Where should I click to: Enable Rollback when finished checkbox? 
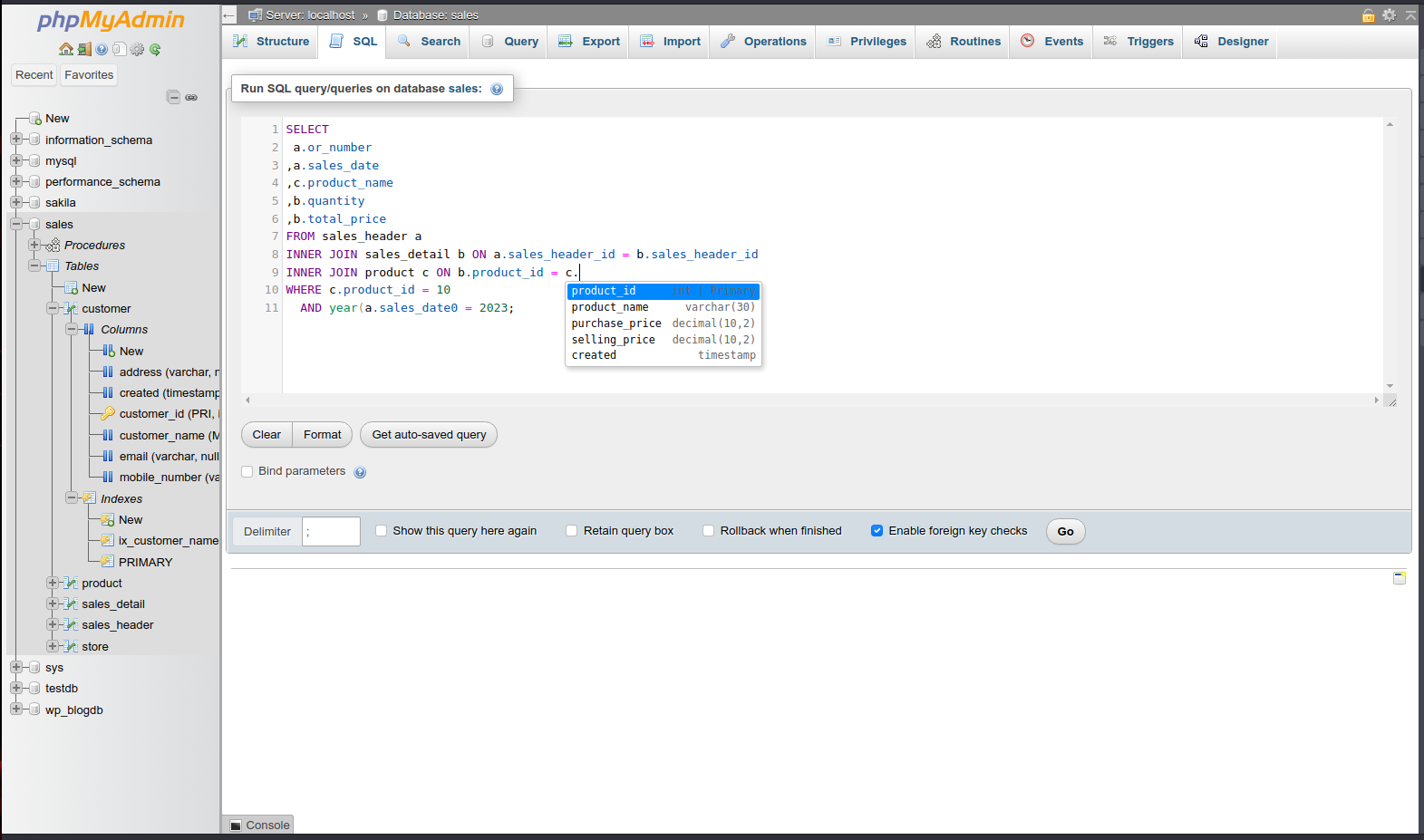pyautogui.click(x=708, y=531)
